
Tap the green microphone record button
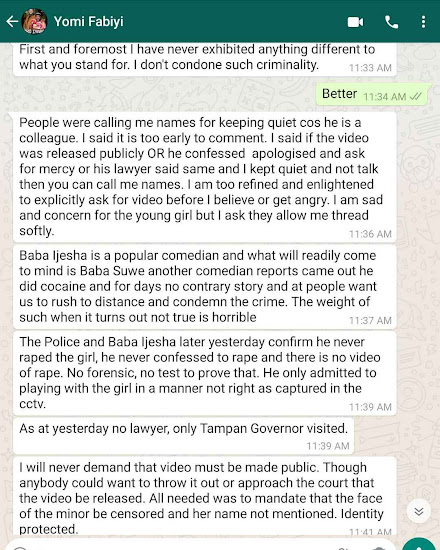click(419, 545)
